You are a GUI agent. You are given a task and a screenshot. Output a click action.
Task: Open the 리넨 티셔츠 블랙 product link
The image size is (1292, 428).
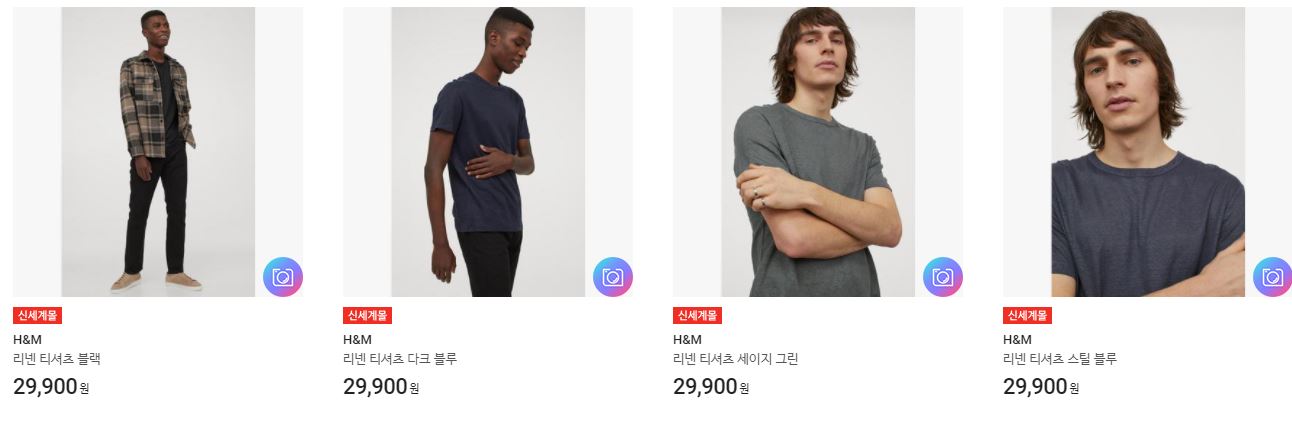[57, 359]
